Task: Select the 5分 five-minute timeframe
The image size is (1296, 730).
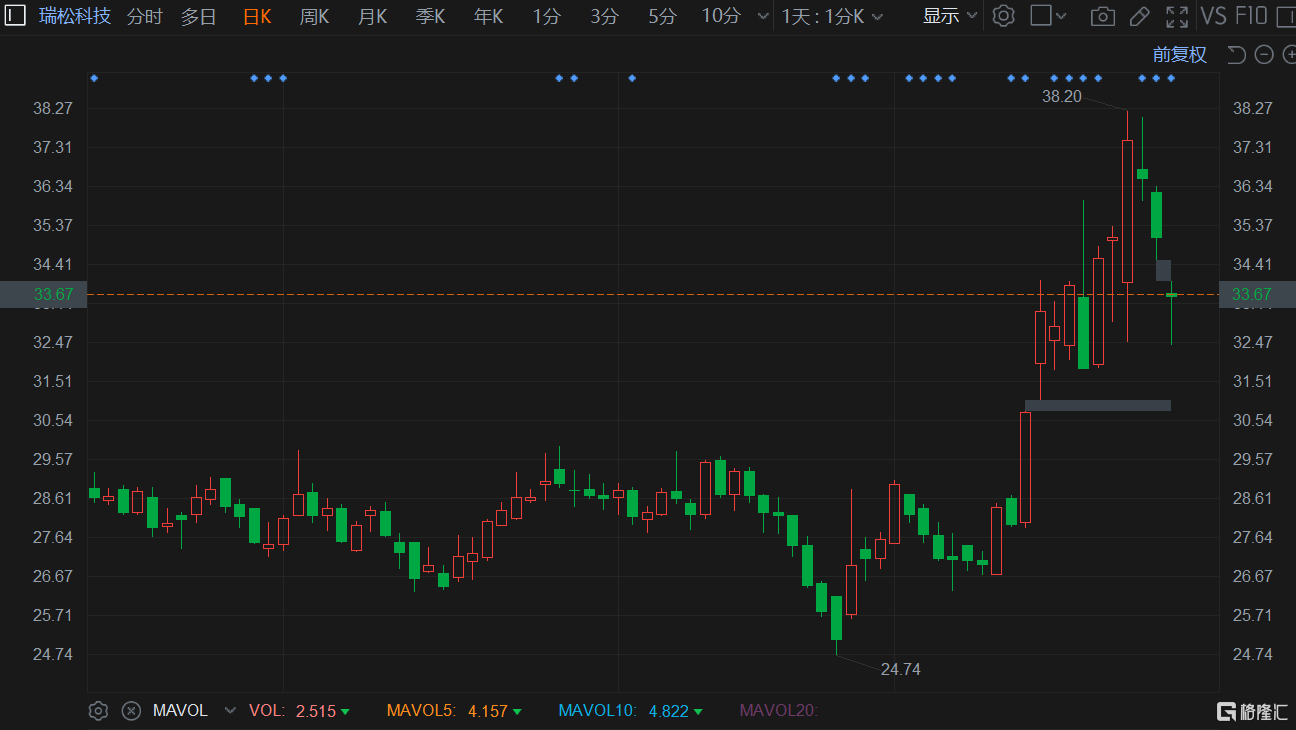Action: tap(662, 17)
